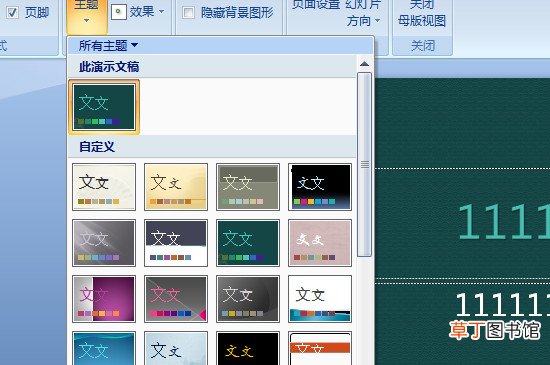Toggle the 页脚 checkbox
Viewport: 550px width, 365px height.
(13, 13)
